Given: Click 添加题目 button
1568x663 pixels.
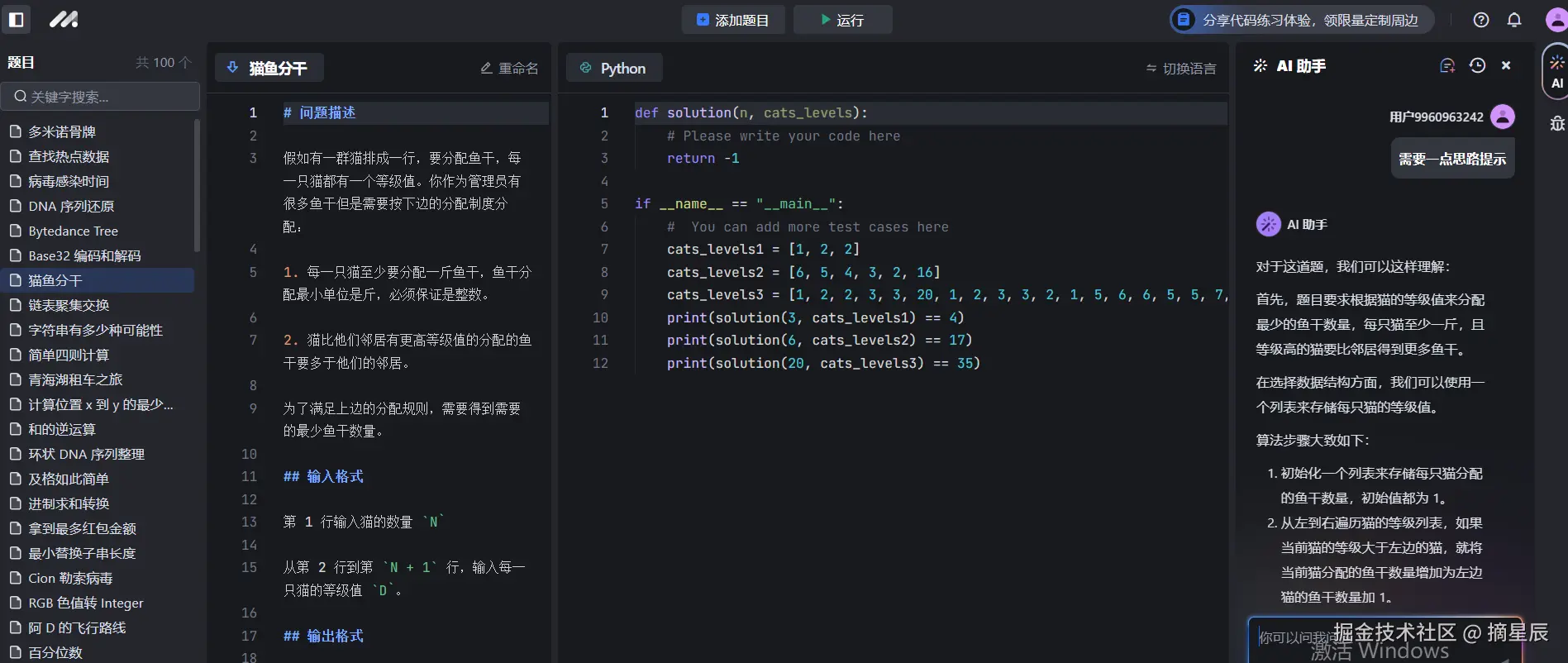Looking at the screenshot, I should pos(733,20).
